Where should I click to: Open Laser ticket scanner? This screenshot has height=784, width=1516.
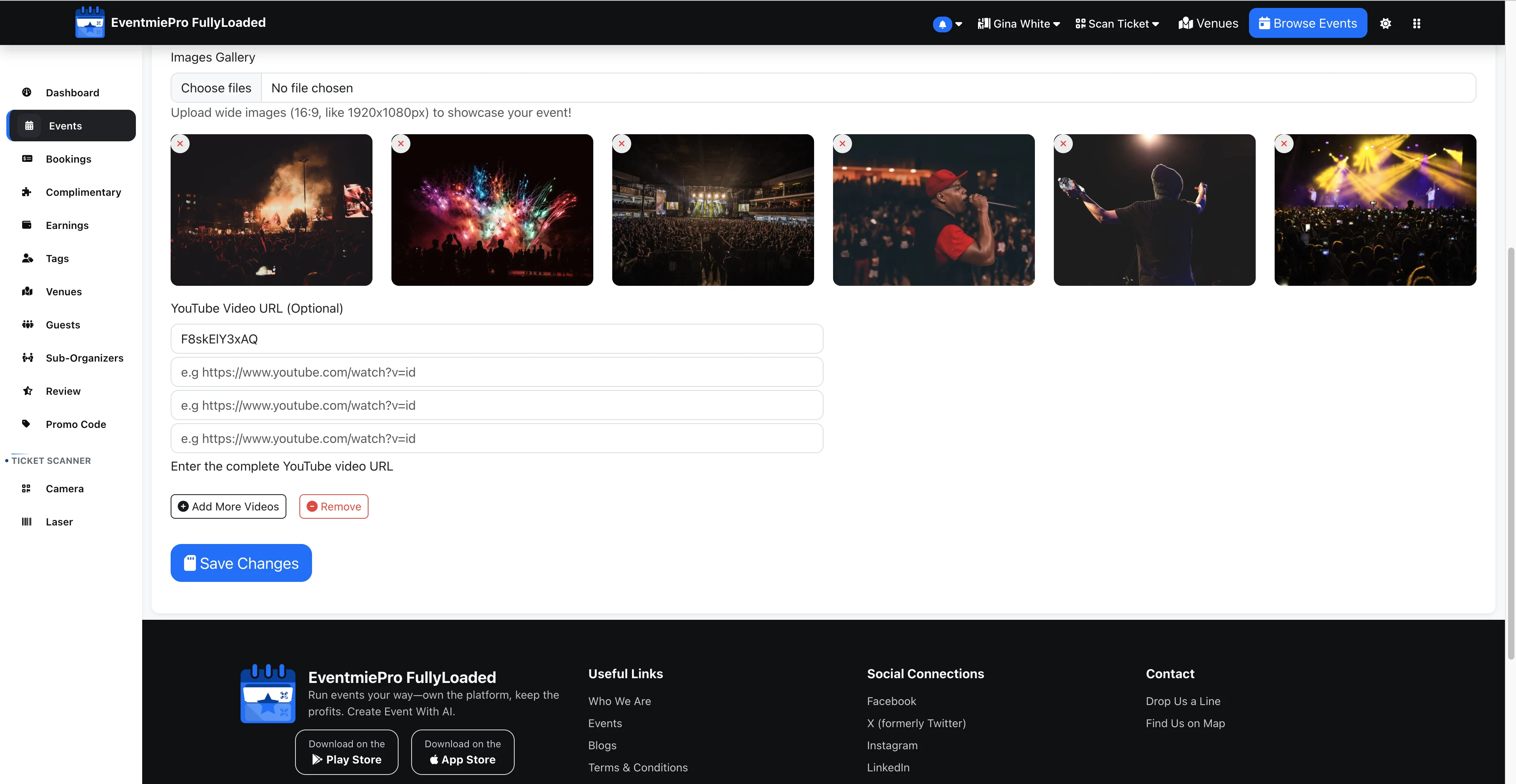point(71,522)
